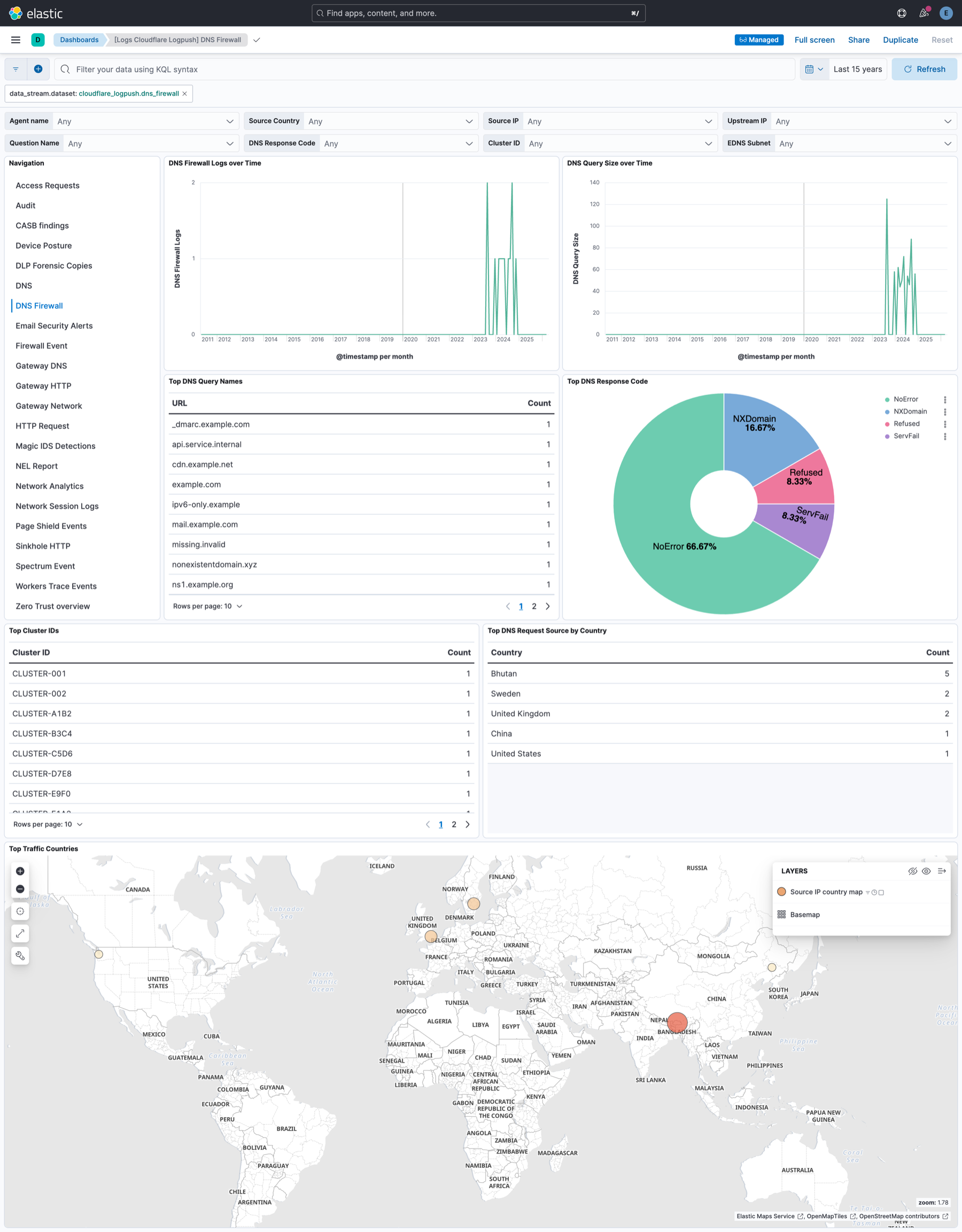Select the Basemap layer
The width and height of the screenshot is (962, 1232).
pos(805,915)
